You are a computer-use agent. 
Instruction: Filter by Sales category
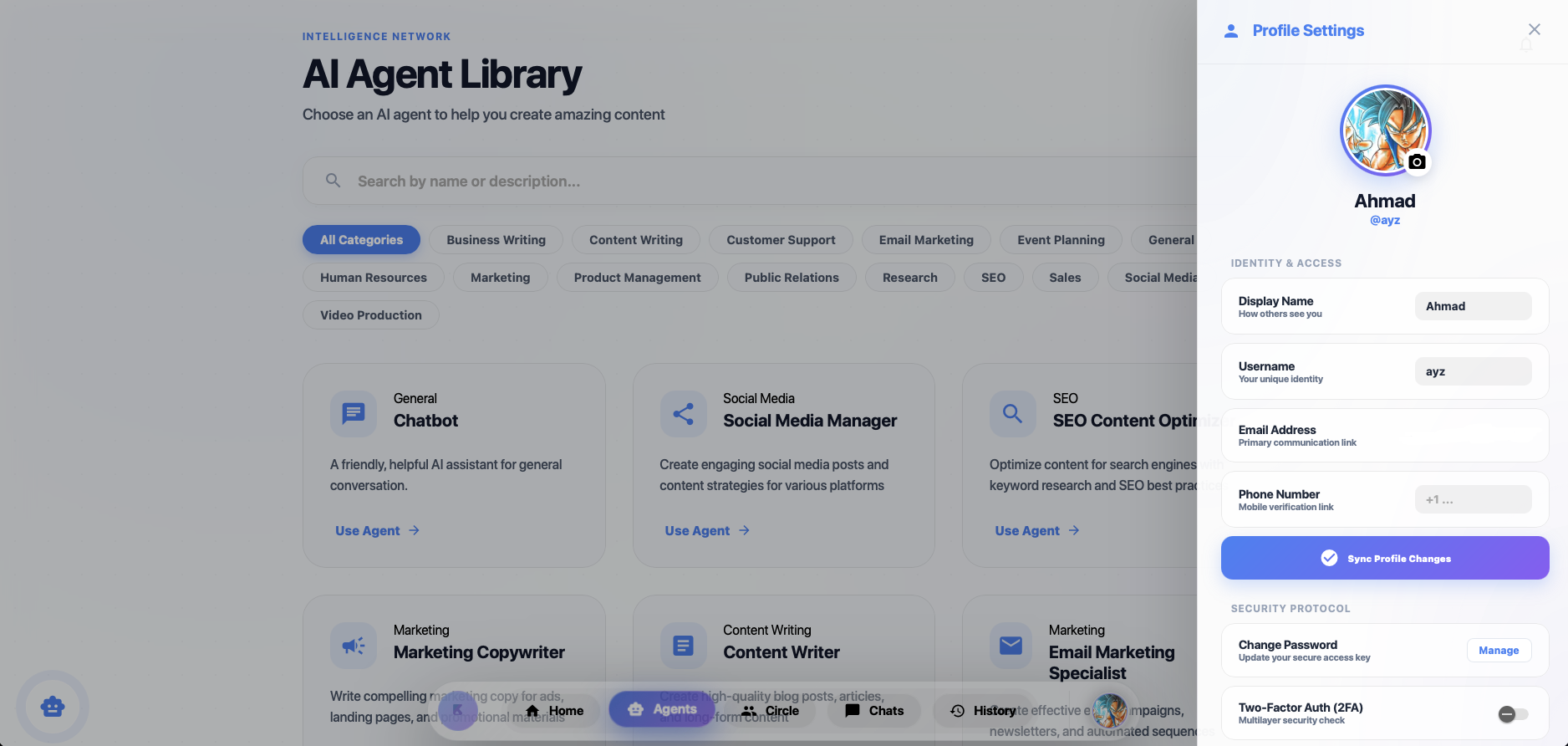[x=1065, y=277]
